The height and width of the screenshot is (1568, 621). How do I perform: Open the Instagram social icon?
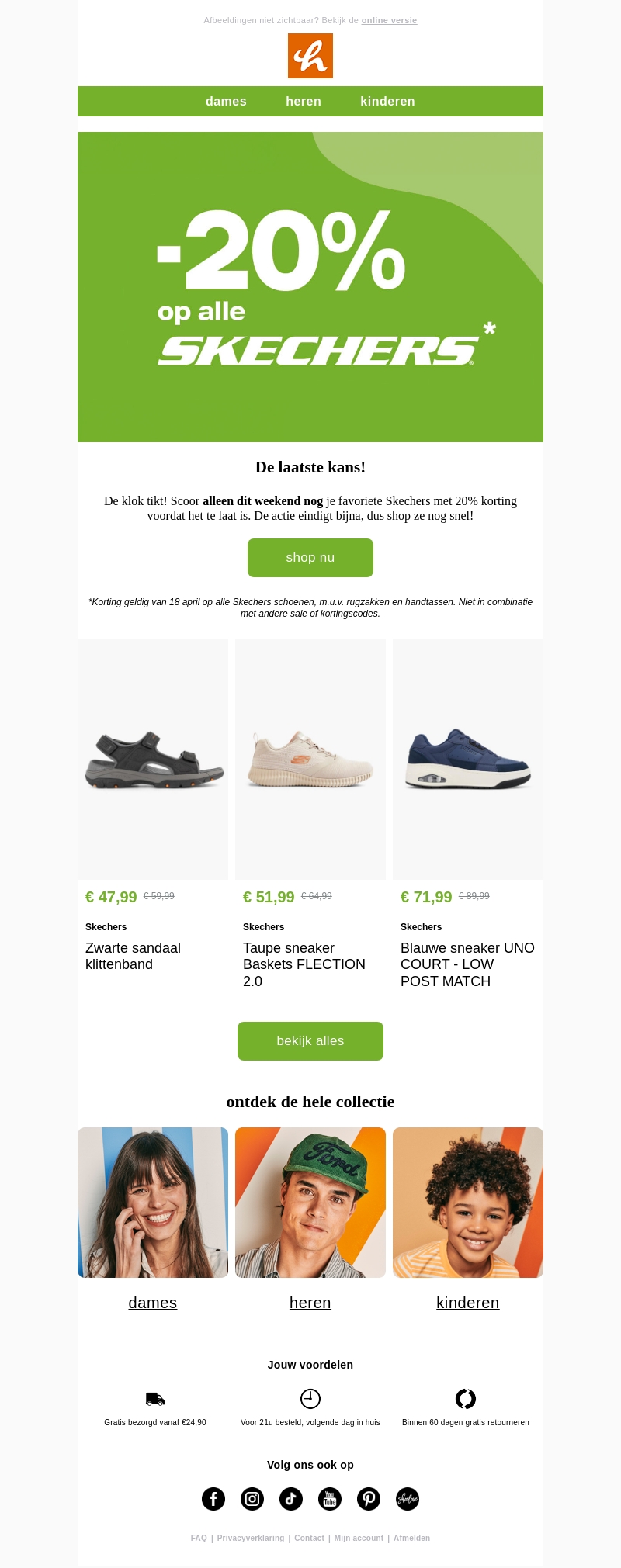(252, 1499)
